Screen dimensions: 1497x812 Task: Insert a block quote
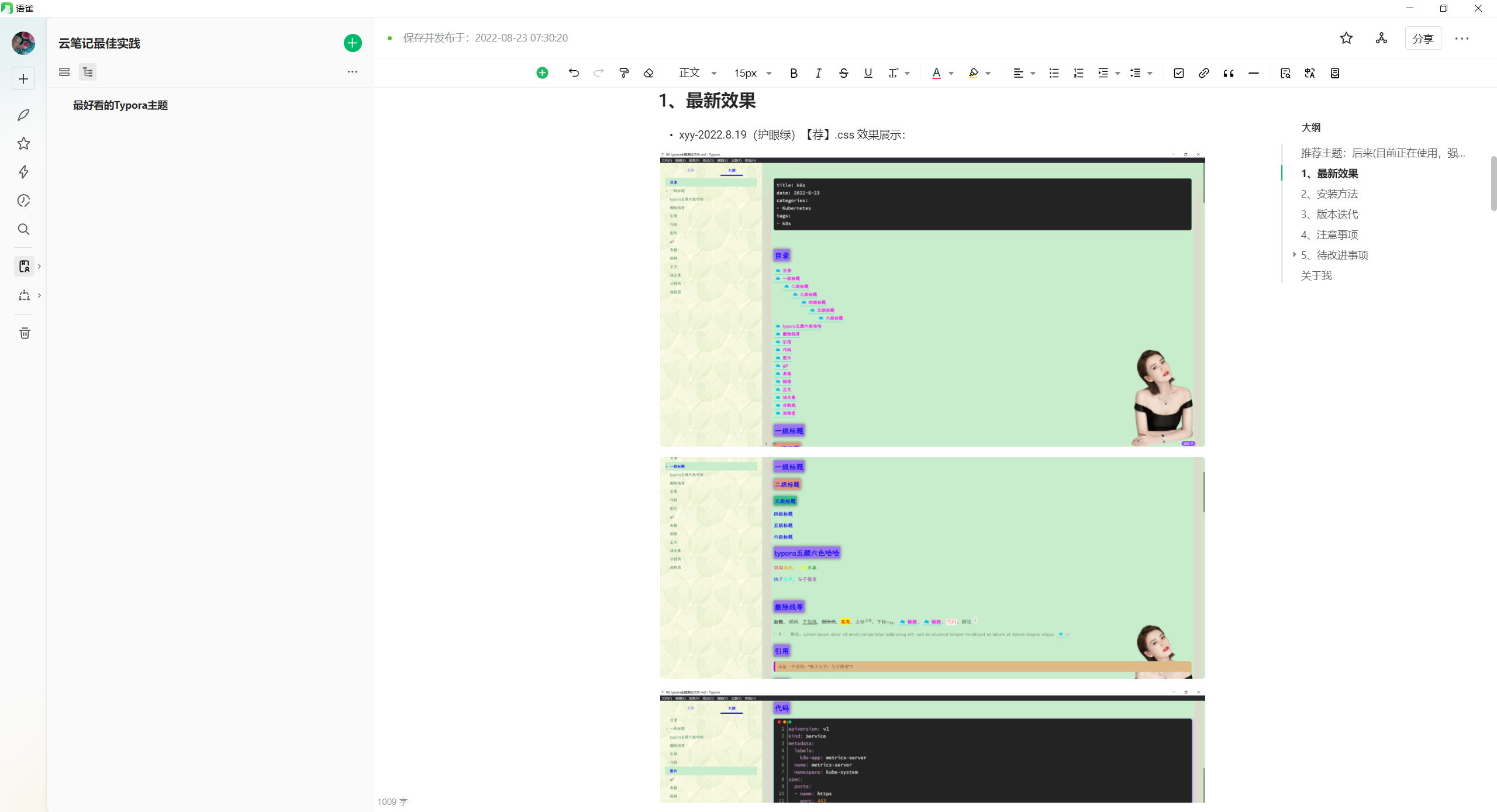[1229, 73]
